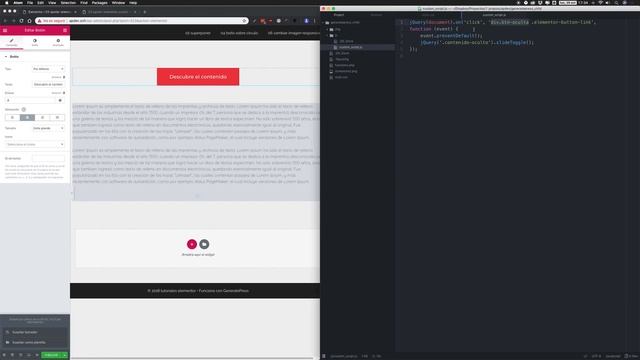Open the Spotlight search icon in menu bar
The width and height of the screenshot is (640, 360).
point(616,3)
